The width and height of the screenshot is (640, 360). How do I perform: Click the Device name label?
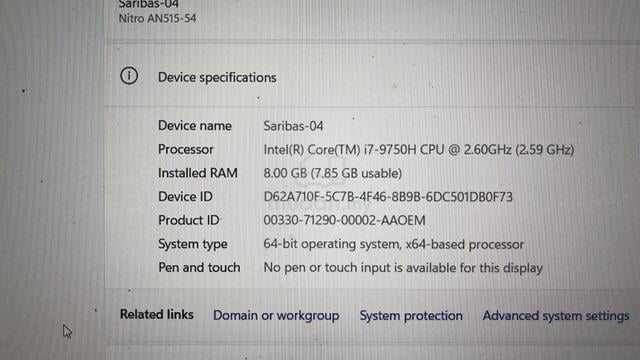[195, 126]
